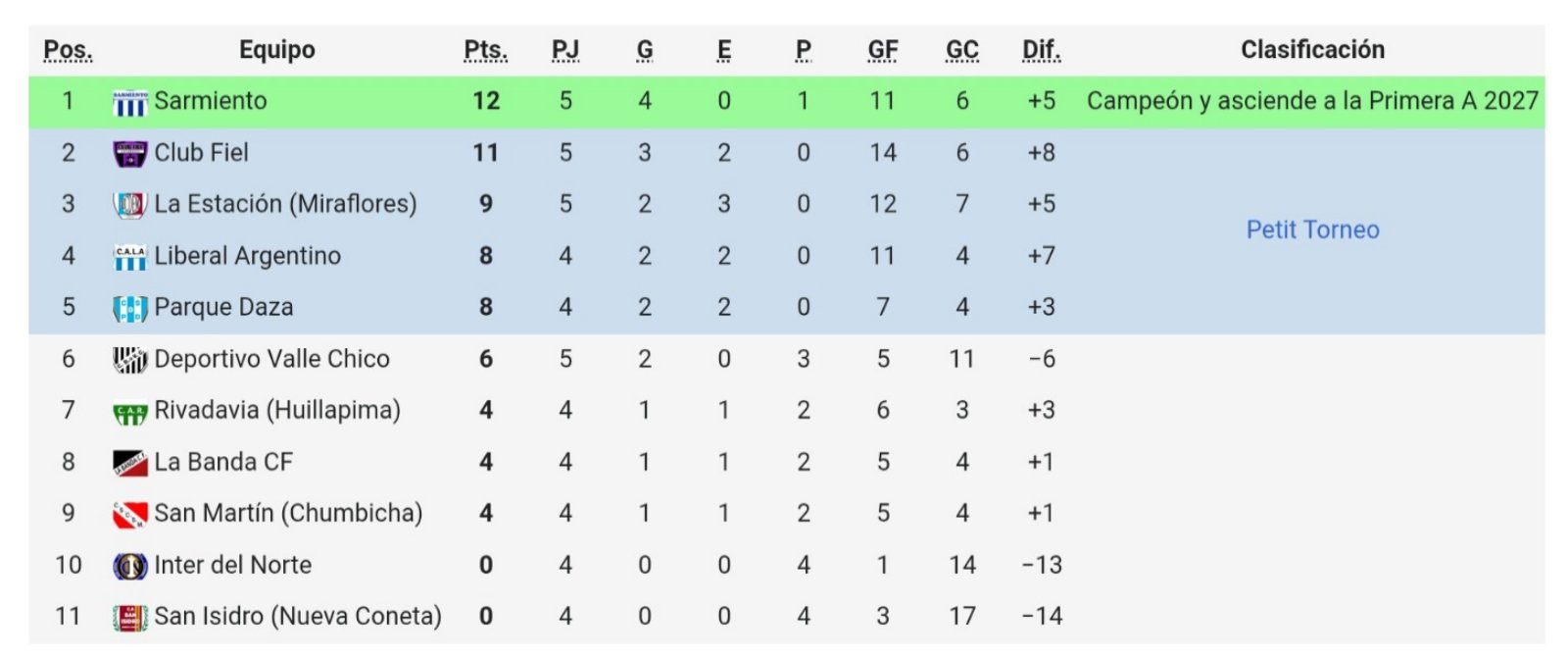Click the Pos. column header
The height and width of the screenshot is (658, 1568).
tap(68, 50)
